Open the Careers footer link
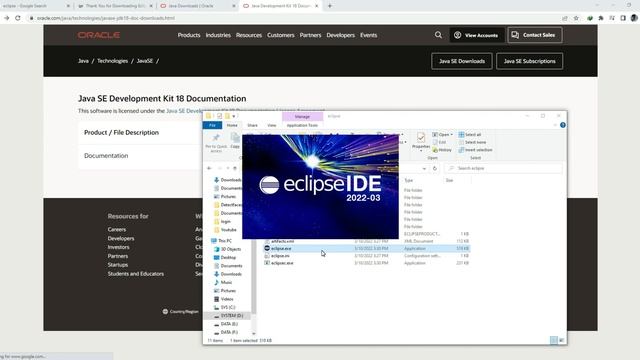This screenshot has width=640, height=360. pos(117,229)
